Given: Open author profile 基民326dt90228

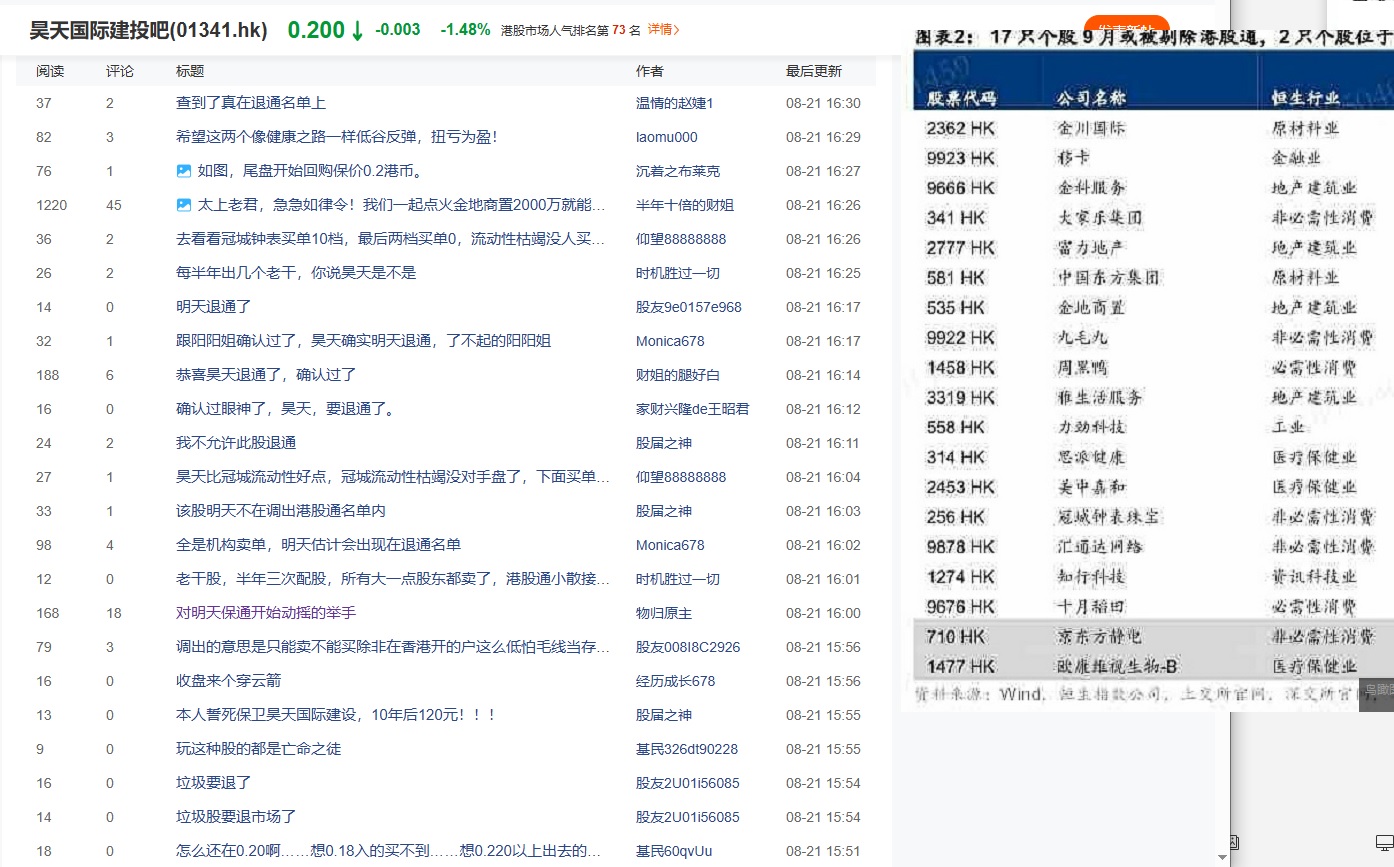Looking at the screenshot, I should (x=687, y=749).
